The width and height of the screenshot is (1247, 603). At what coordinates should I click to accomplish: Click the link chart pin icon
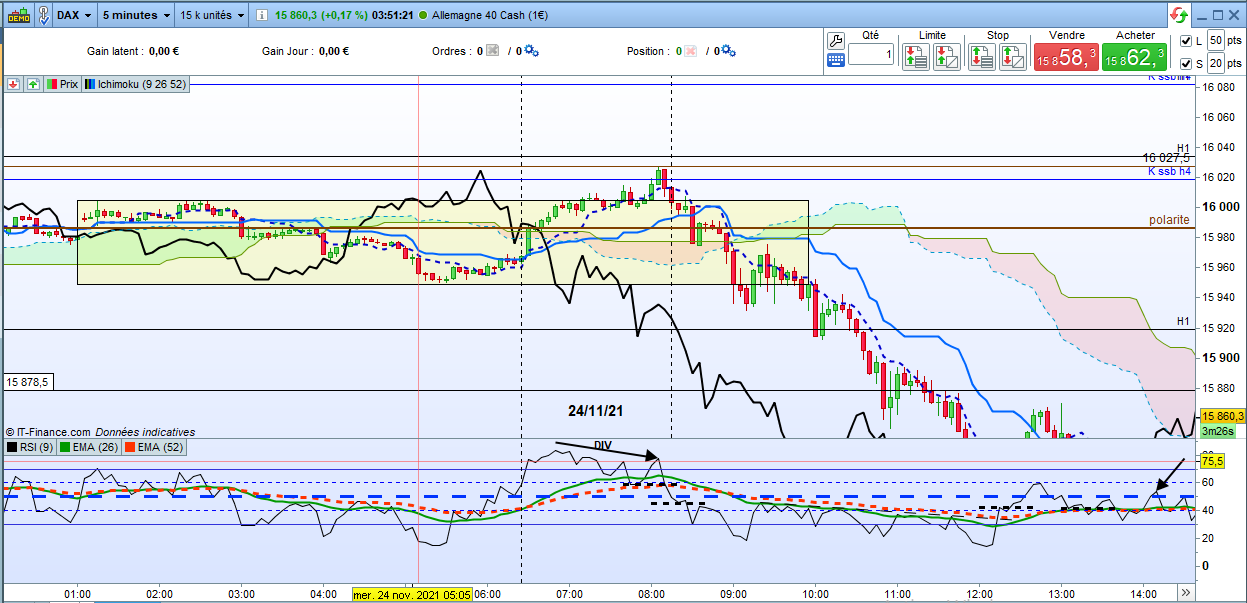tap(43, 16)
